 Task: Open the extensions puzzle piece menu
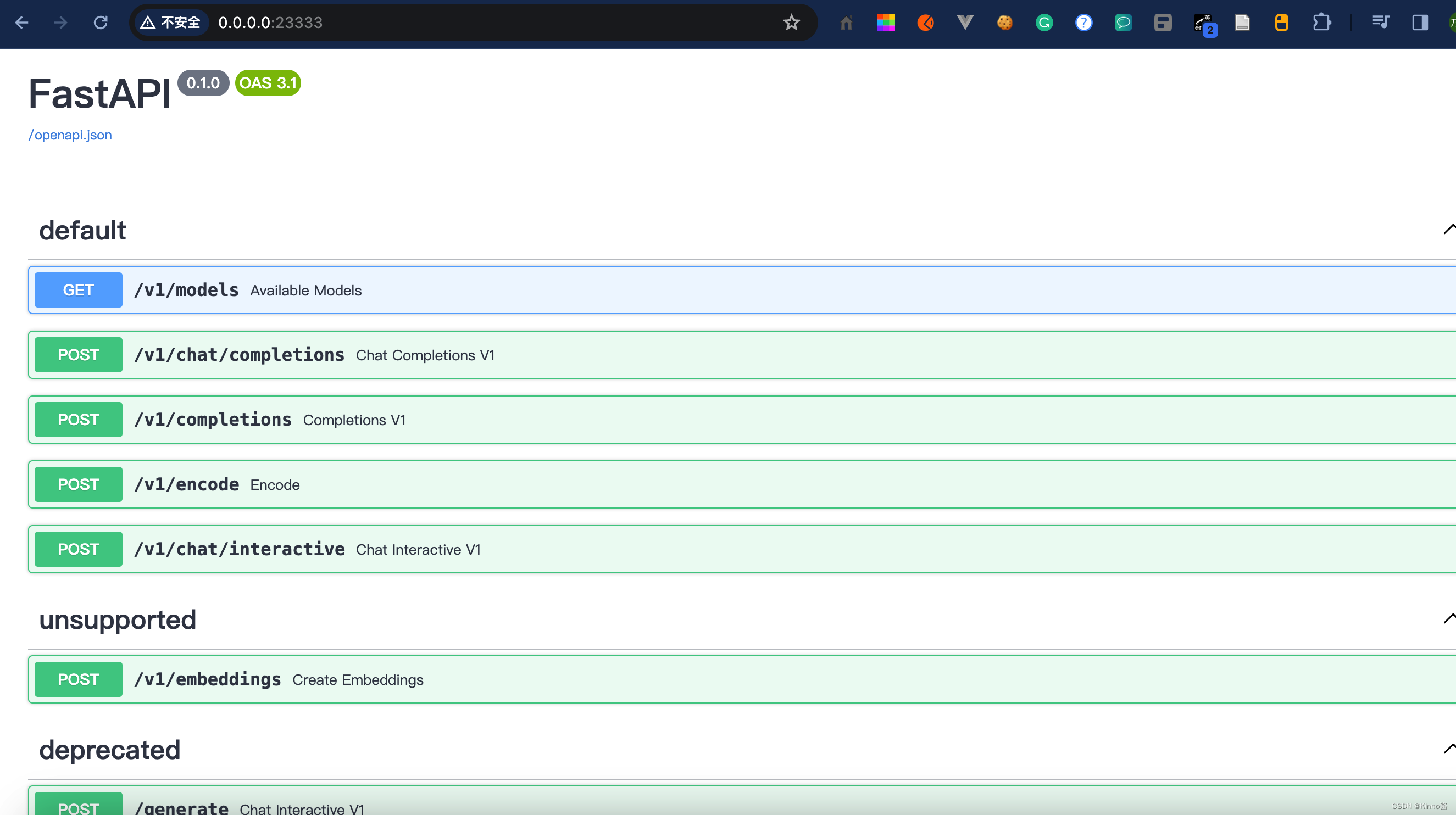1321,23
